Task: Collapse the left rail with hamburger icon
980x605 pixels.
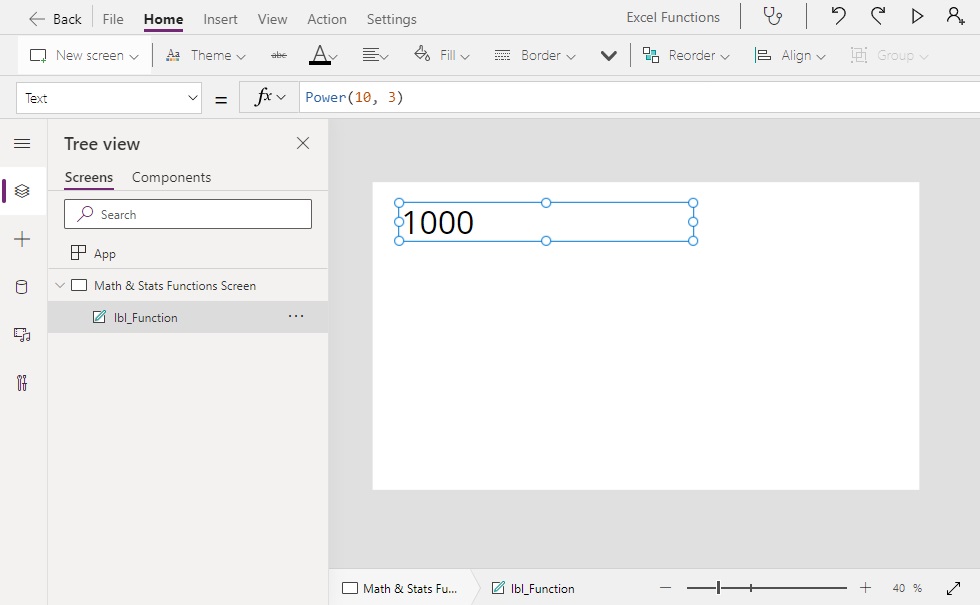Action: pos(22,143)
